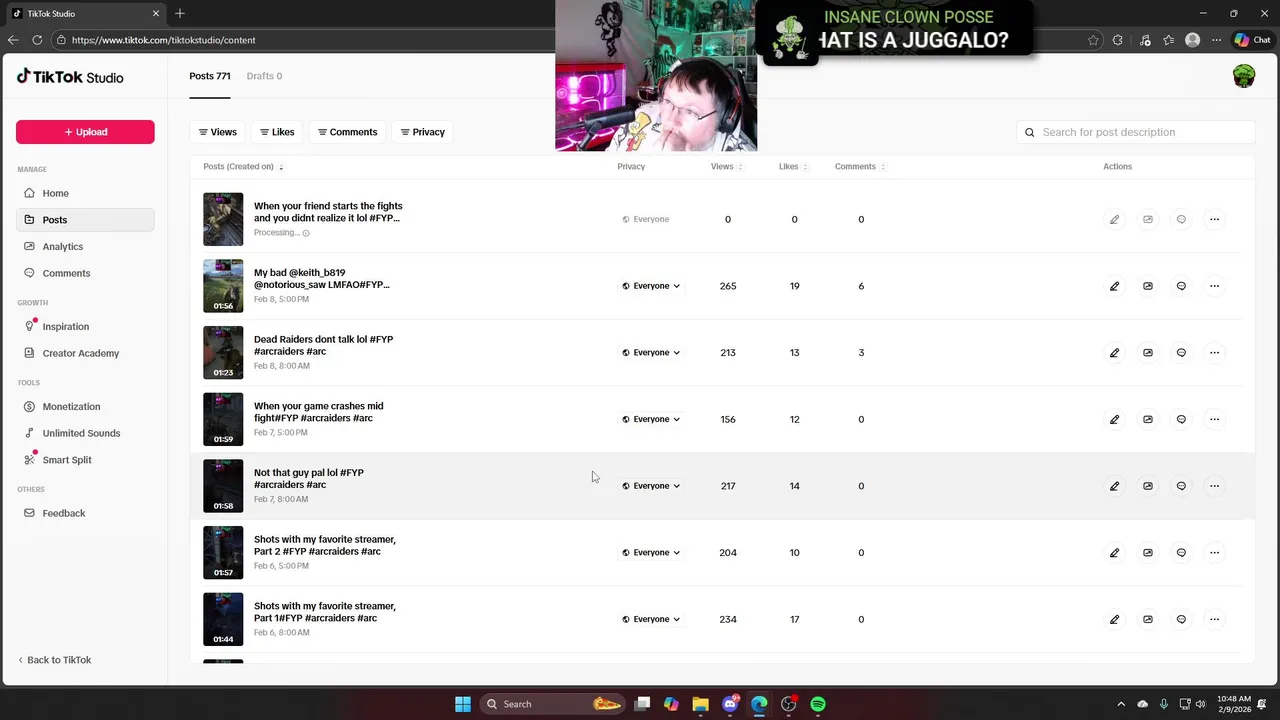Click the edit pencil icon for "My bad @keith_b819" post
This screenshot has height=720, width=1280.
click(1114, 286)
